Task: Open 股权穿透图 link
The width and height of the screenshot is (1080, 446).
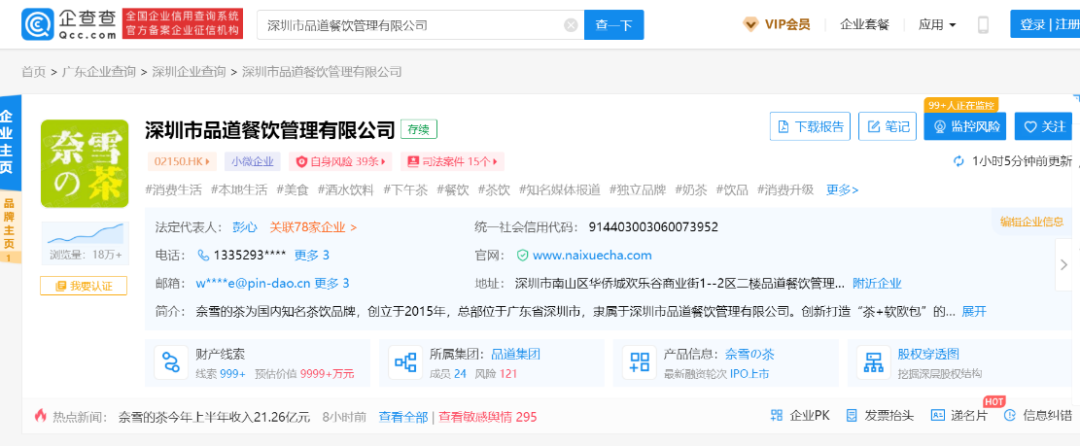Action: click(928, 354)
